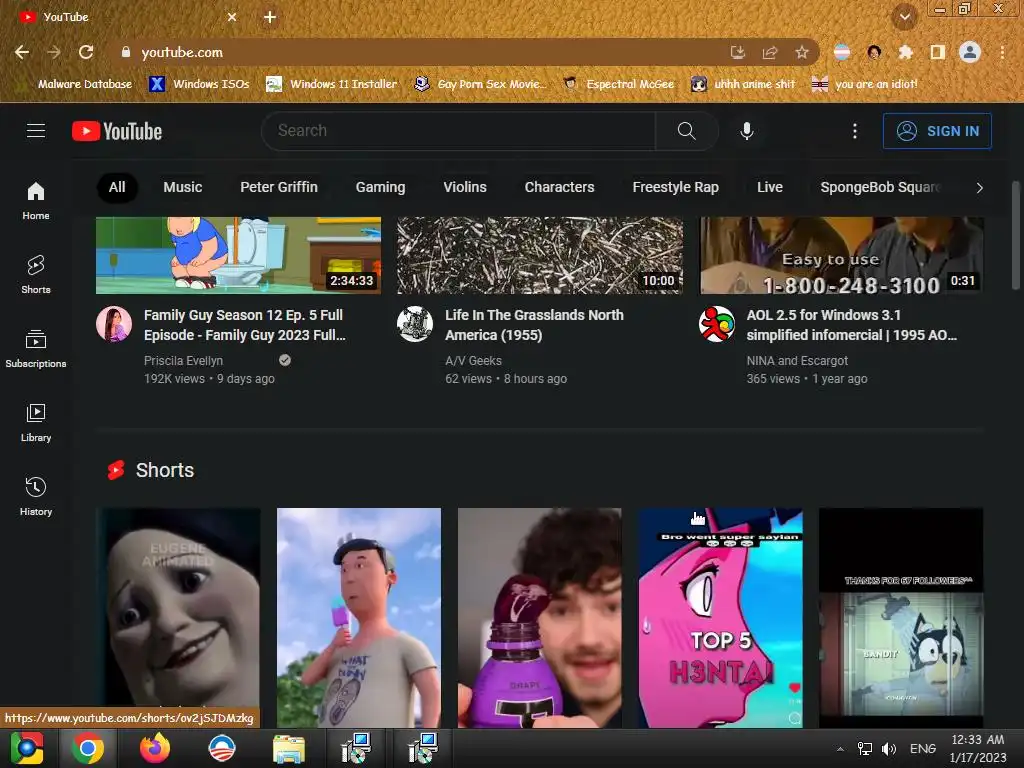Open Family Guy video thumbnail

point(238,255)
